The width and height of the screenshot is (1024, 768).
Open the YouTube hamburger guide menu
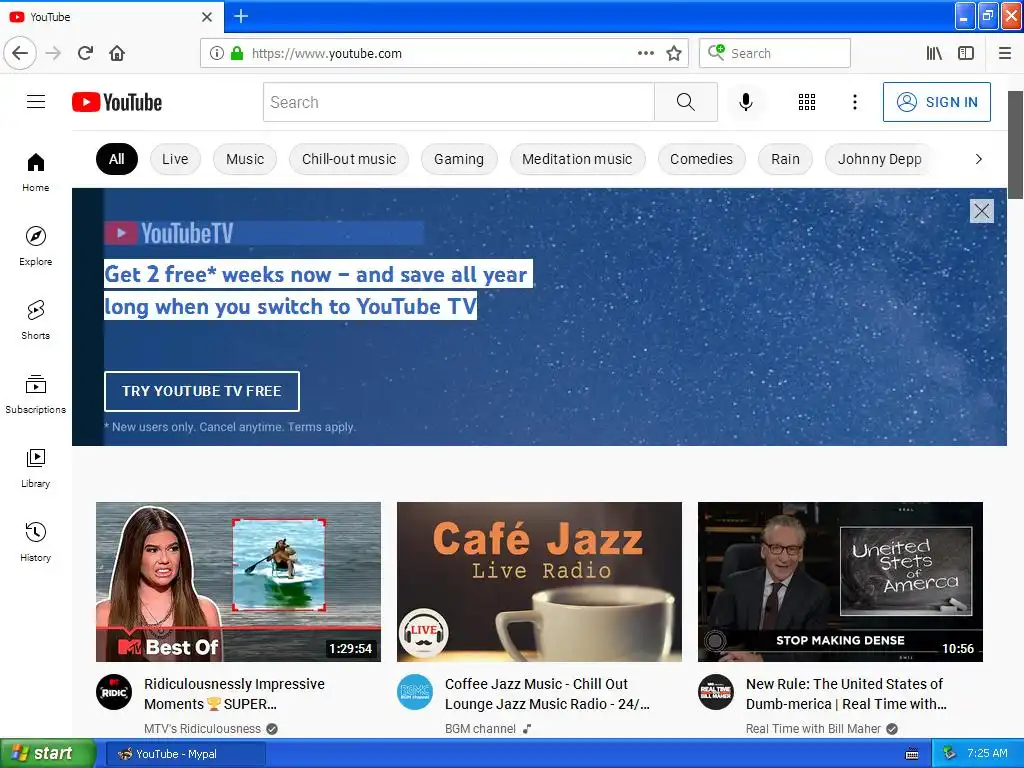click(x=36, y=102)
